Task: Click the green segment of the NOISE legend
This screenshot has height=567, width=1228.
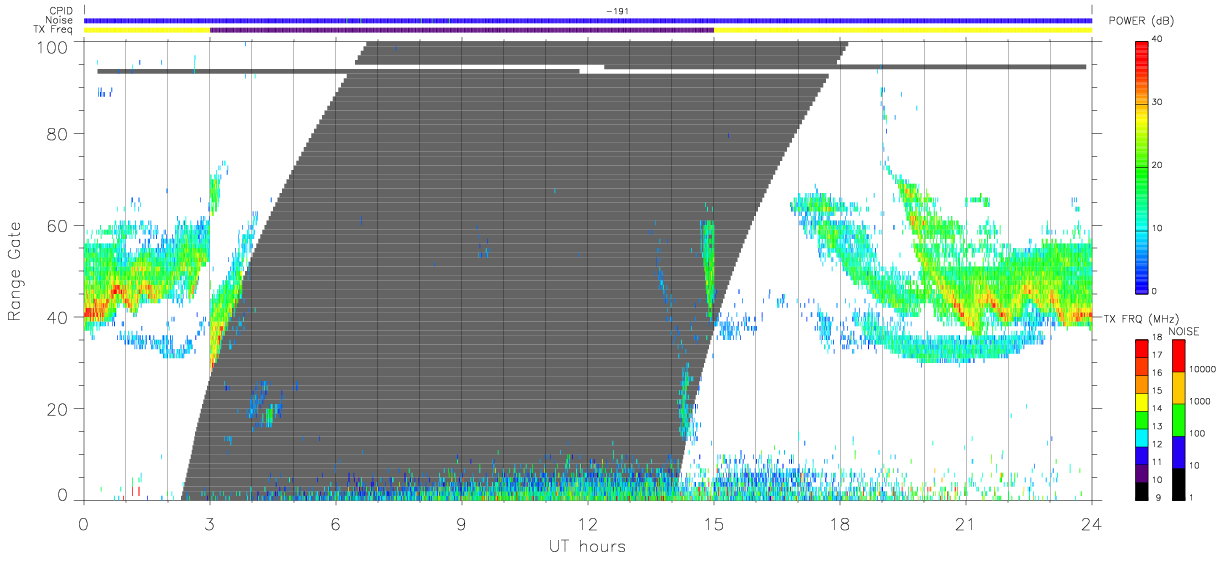Action: coord(1178,419)
